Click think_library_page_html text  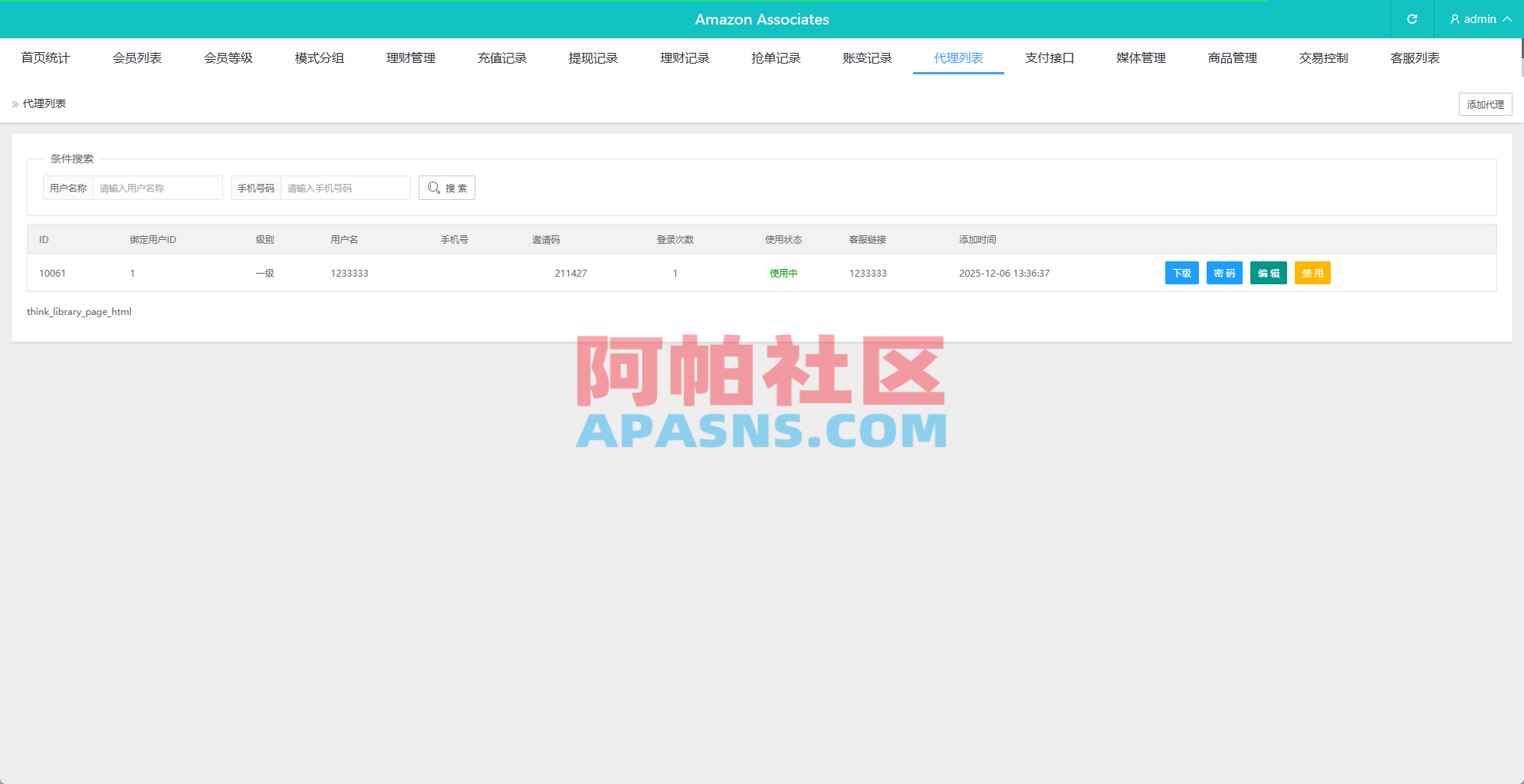[79, 312]
